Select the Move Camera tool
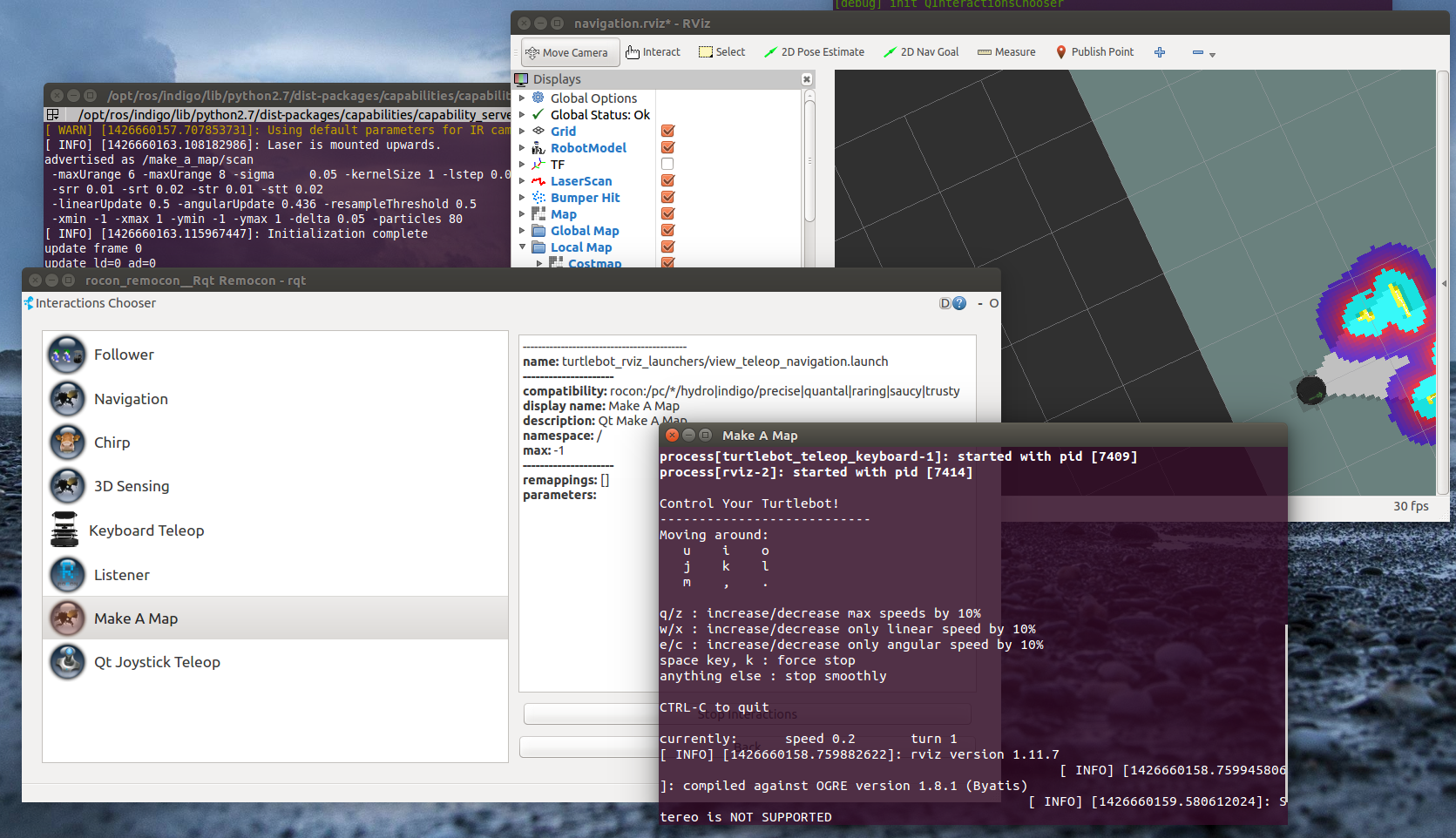Screen dimensions: 1456x838 [x=570, y=52]
